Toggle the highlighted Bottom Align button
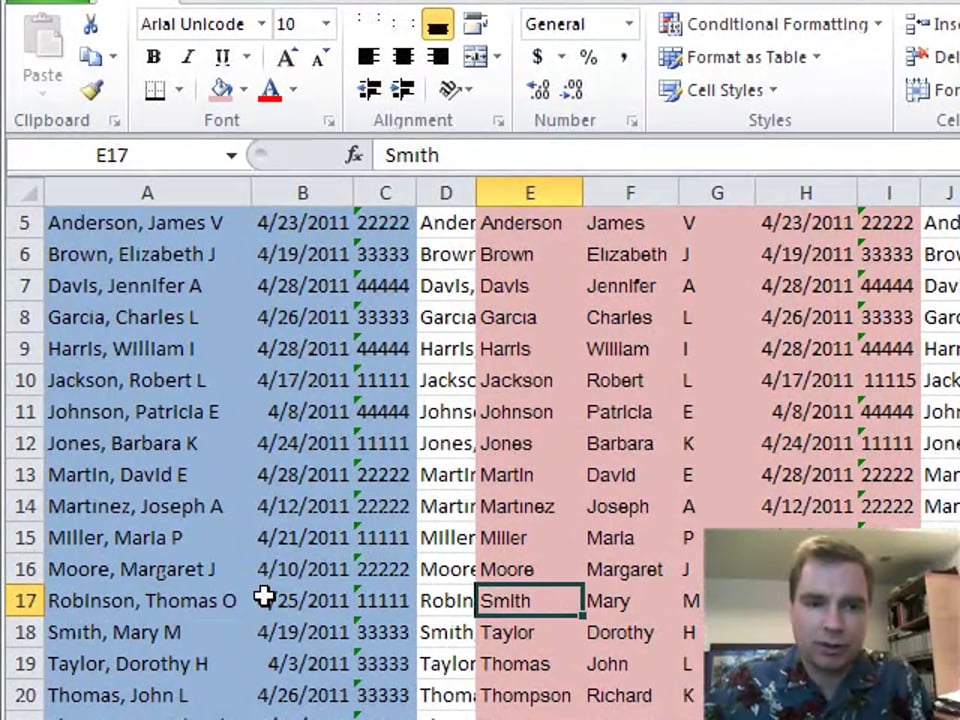This screenshot has width=960, height=720. click(438, 24)
